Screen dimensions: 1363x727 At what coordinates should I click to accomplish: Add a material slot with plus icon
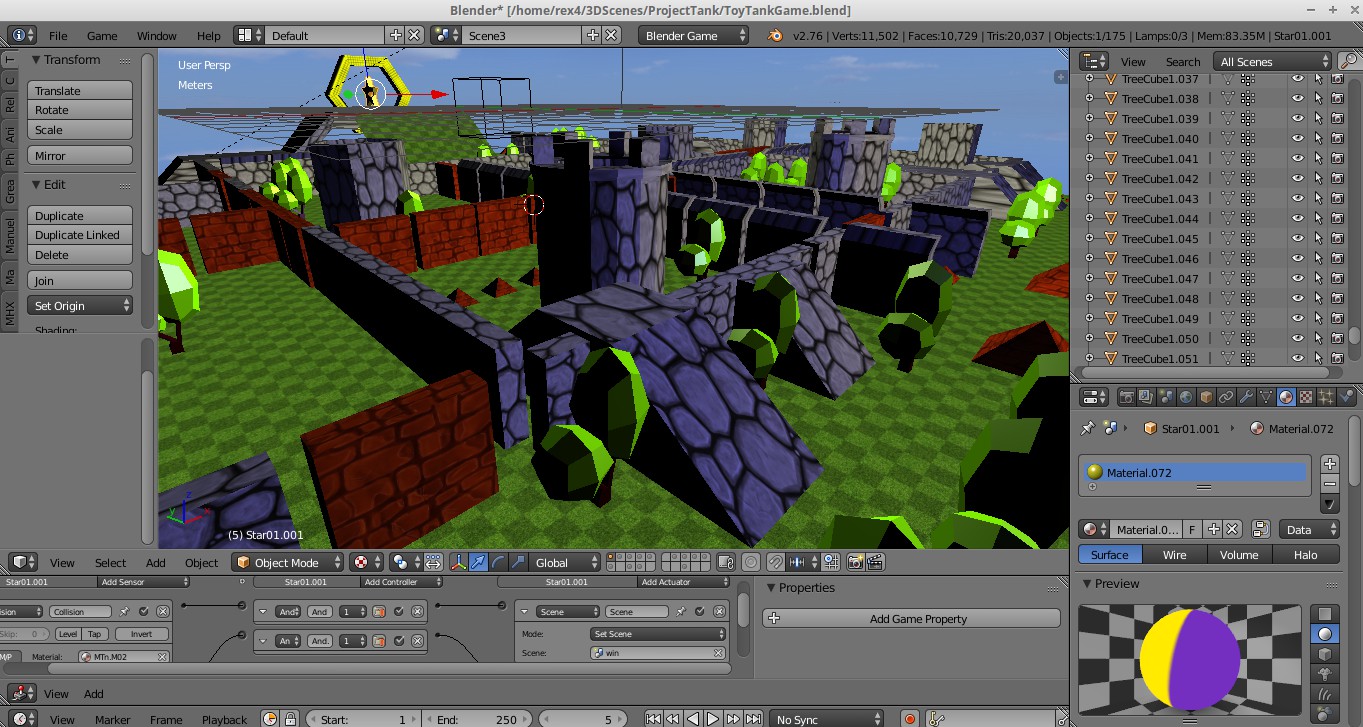(1330, 464)
